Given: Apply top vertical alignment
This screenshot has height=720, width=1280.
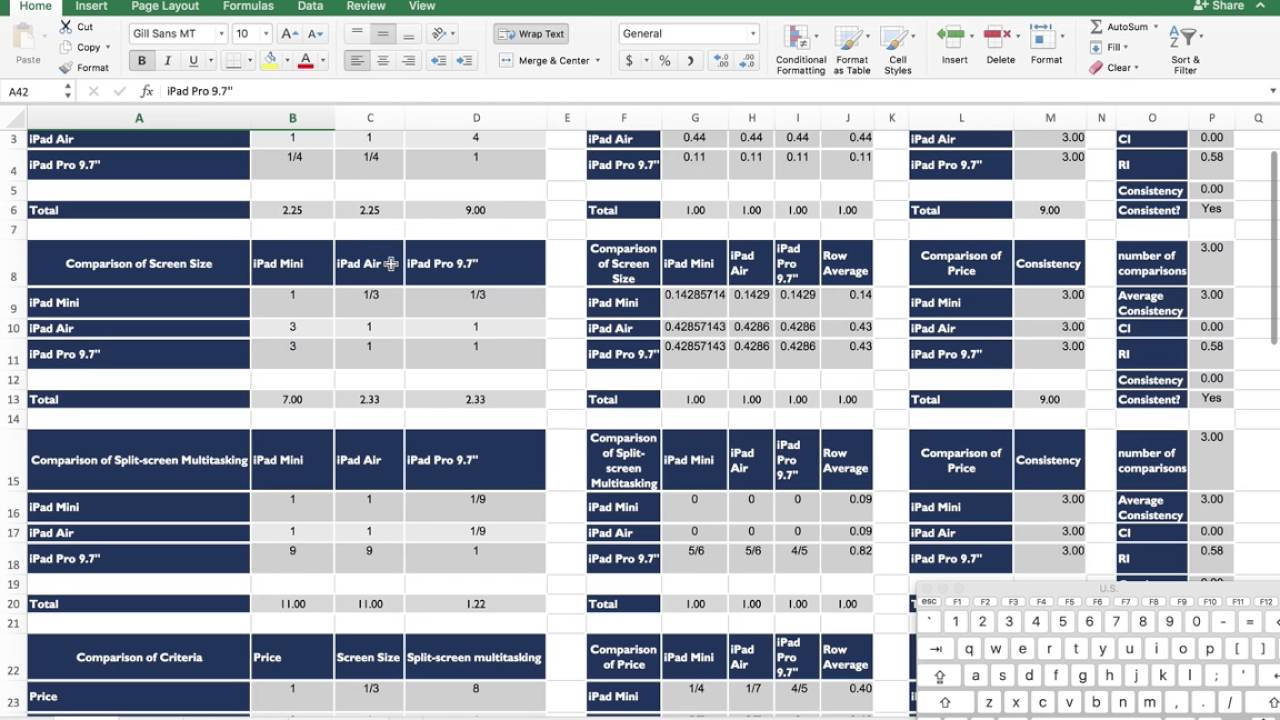Looking at the screenshot, I should pos(356,33).
